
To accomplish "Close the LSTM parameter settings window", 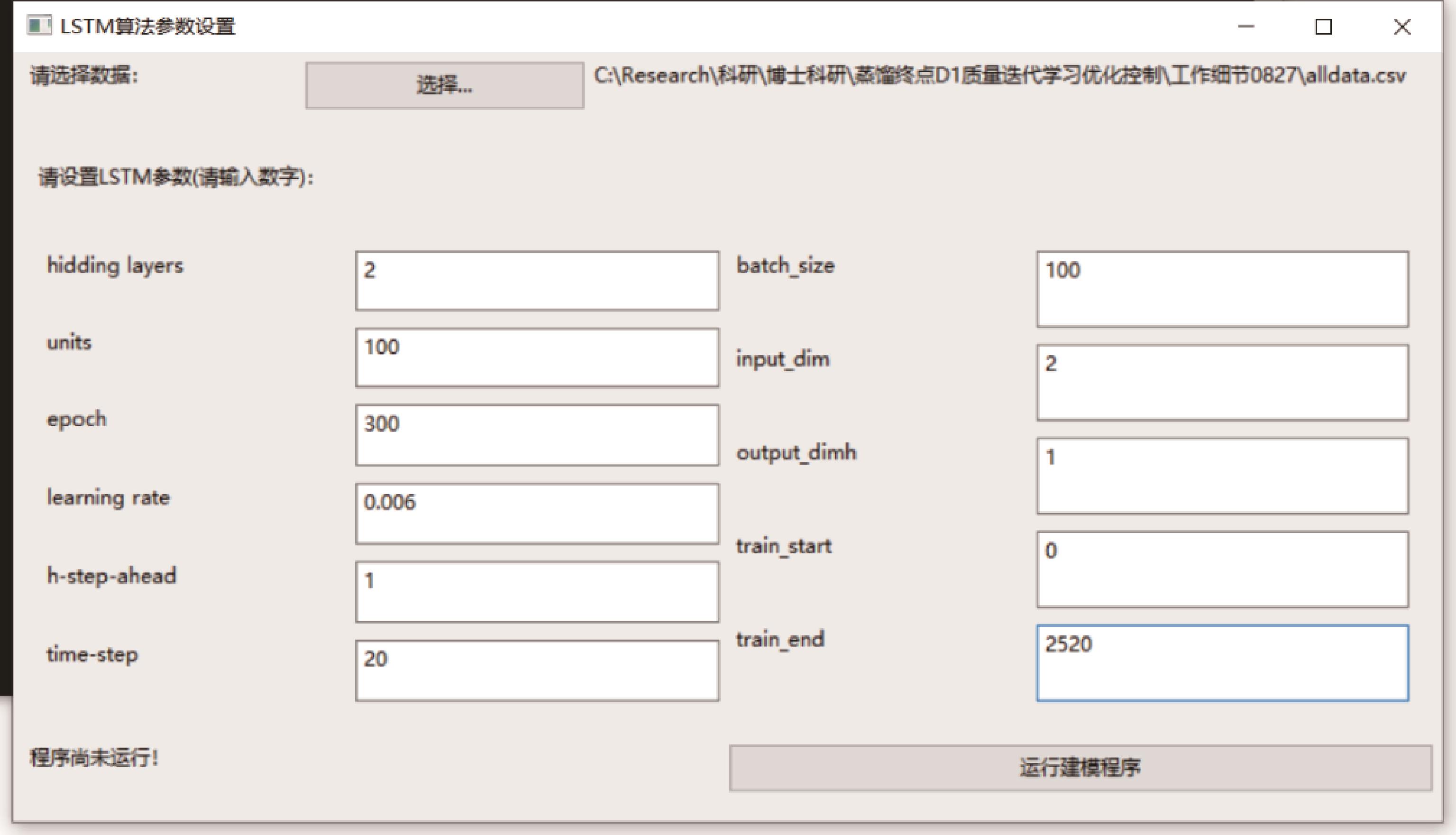I will pos(1401,27).
